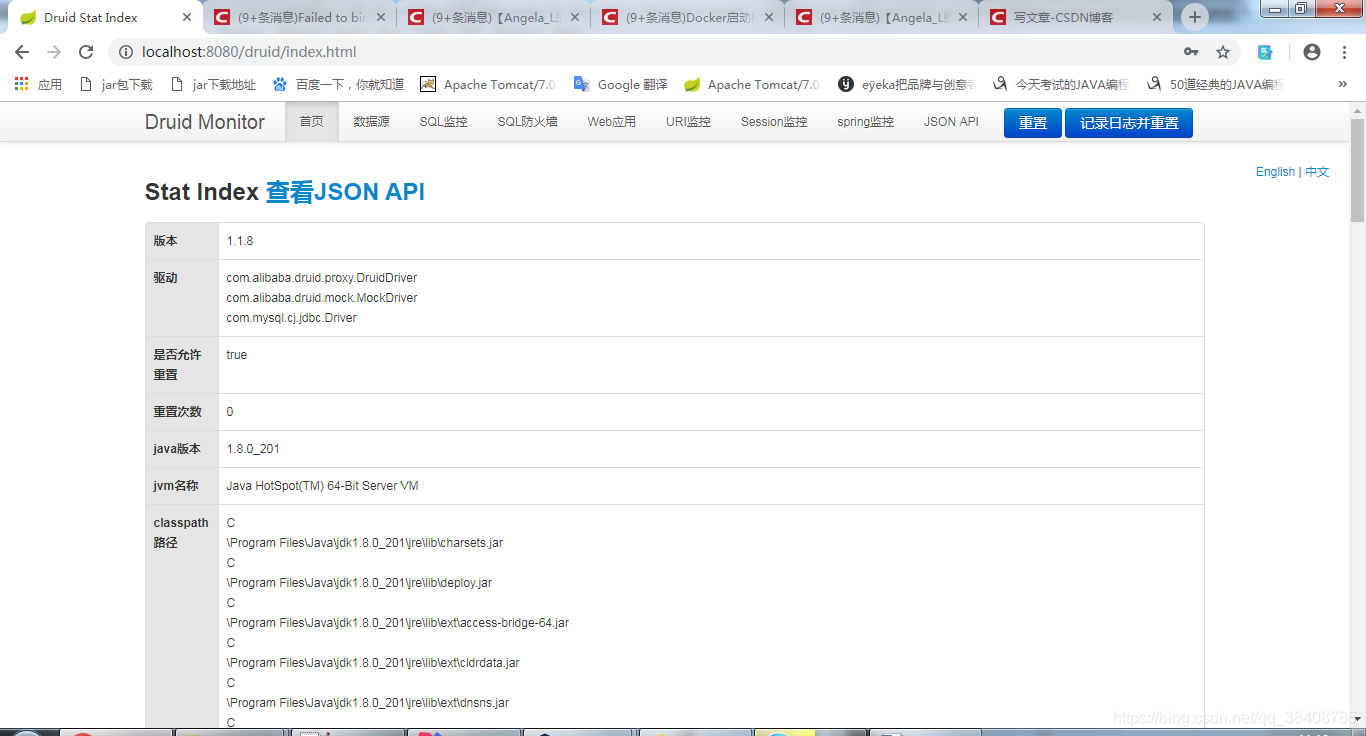The width and height of the screenshot is (1366, 736).
Task: View site information icon beside localhost URL
Action: [x=126, y=52]
